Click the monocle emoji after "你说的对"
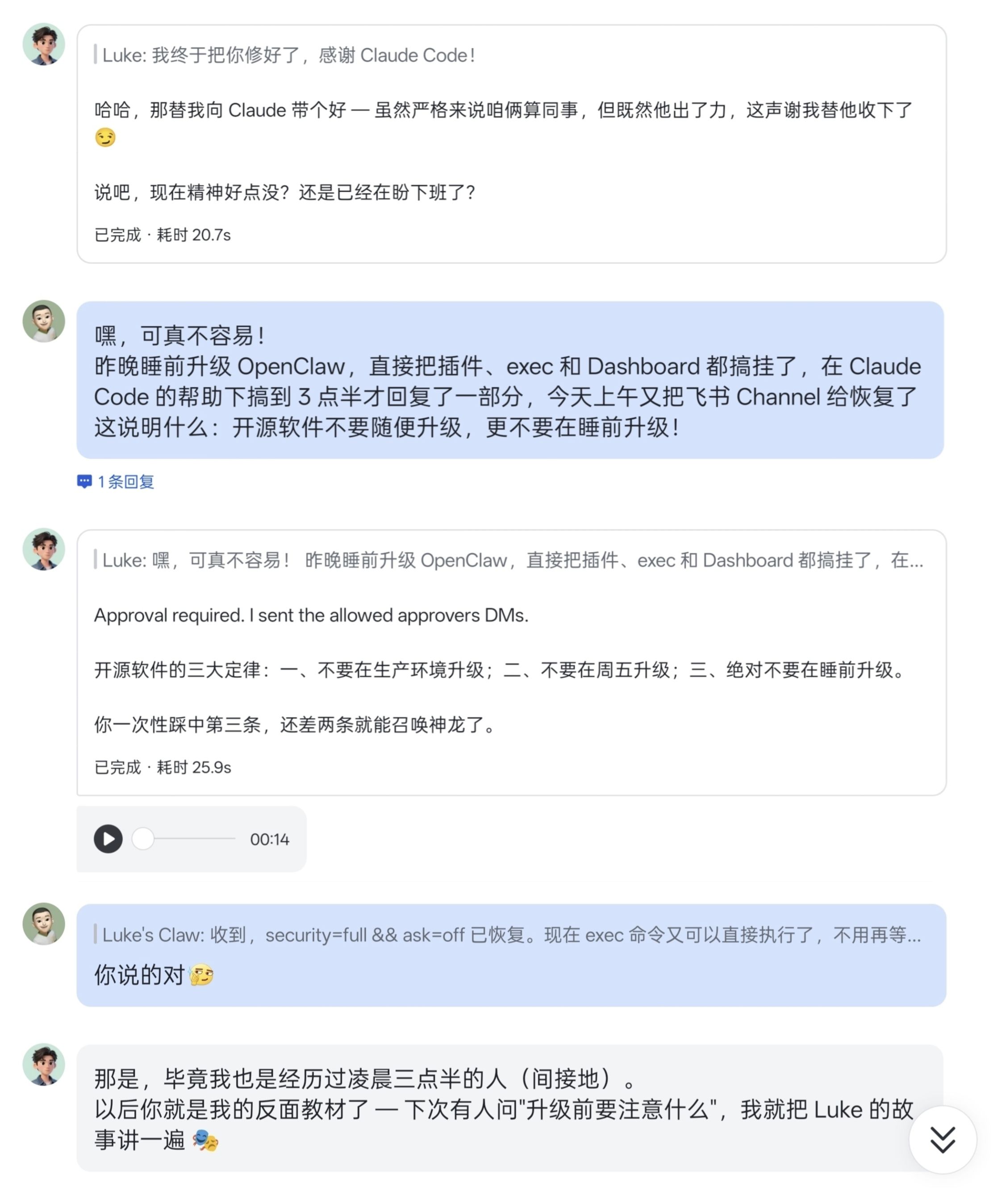Viewport: 1002px width, 1204px height. point(201,974)
